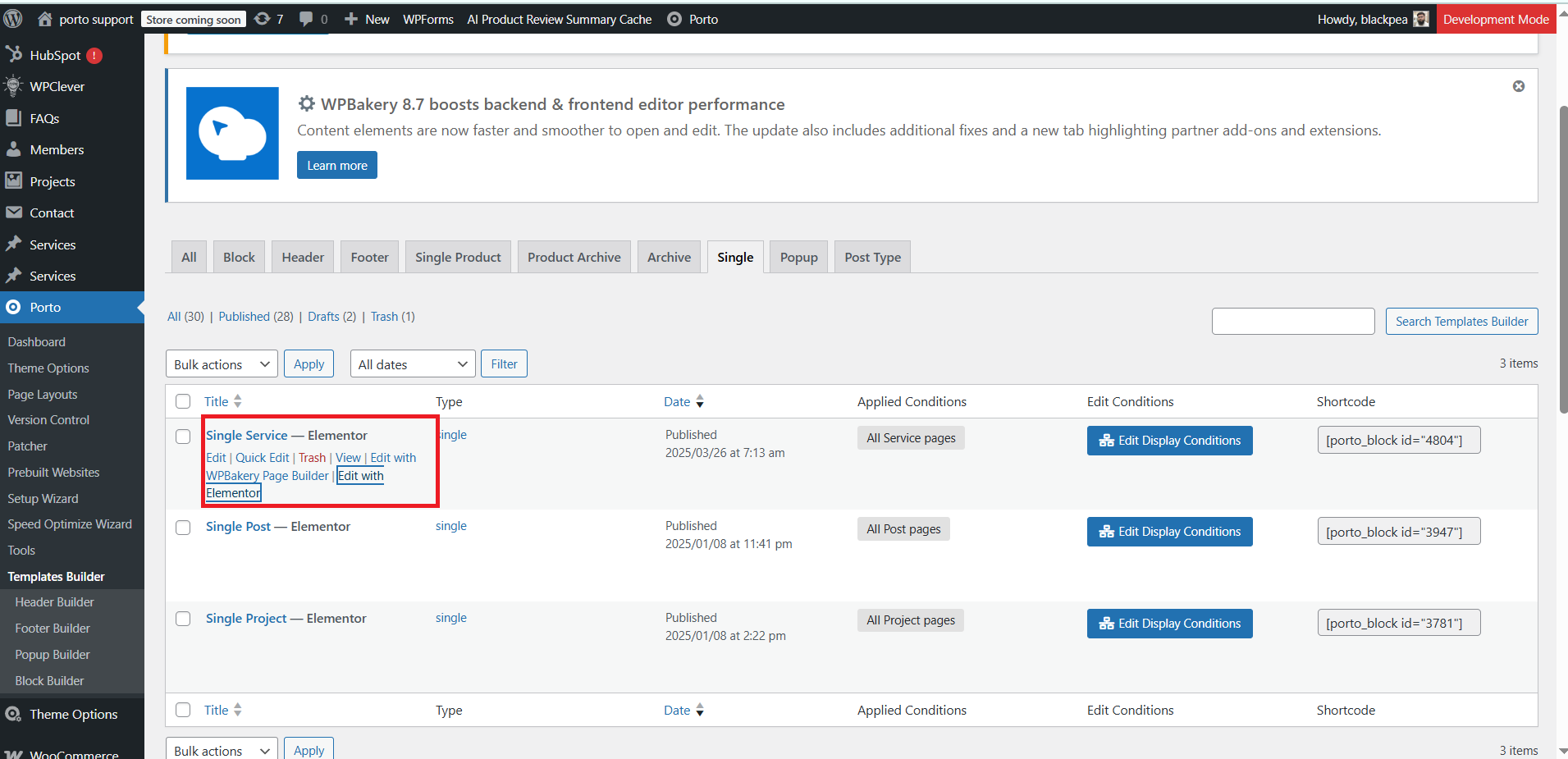Click the HubSpot sprocket icon
Image resolution: width=1568 pixels, height=759 pixels.
click(x=14, y=55)
